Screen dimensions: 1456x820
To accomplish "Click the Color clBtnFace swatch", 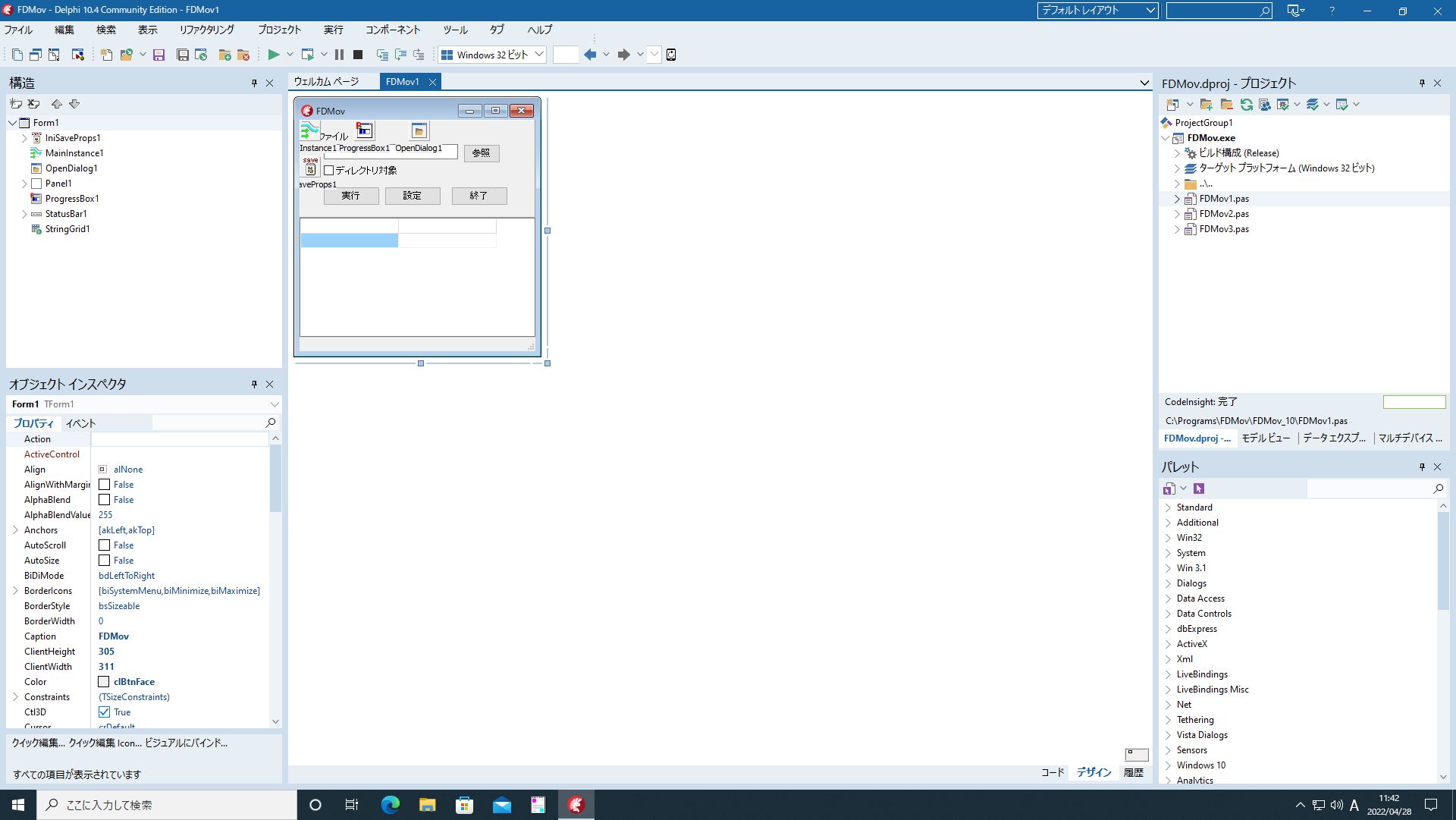I will click(x=104, y=682).
